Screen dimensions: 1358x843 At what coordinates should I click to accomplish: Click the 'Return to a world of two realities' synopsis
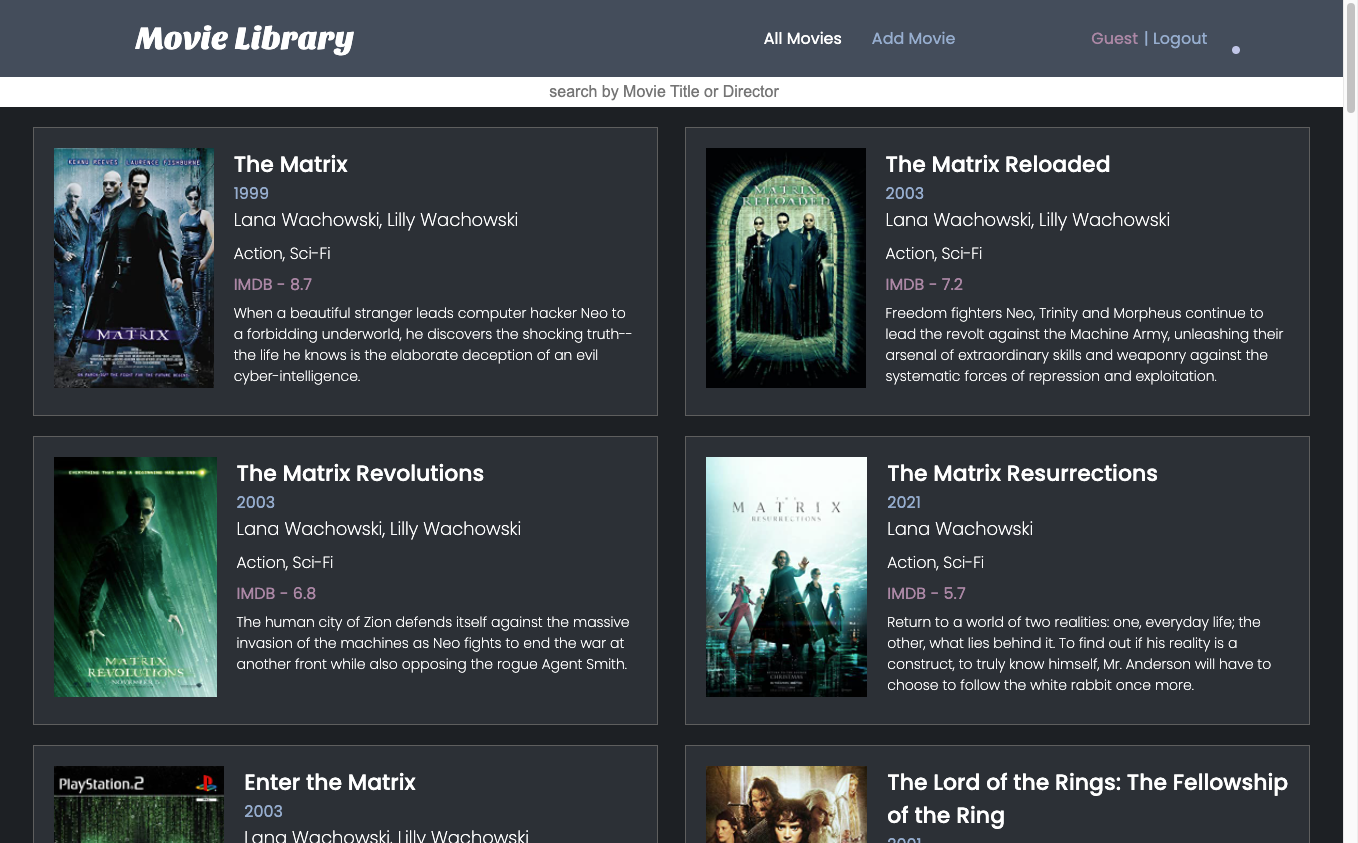(x=1079, y=654)
